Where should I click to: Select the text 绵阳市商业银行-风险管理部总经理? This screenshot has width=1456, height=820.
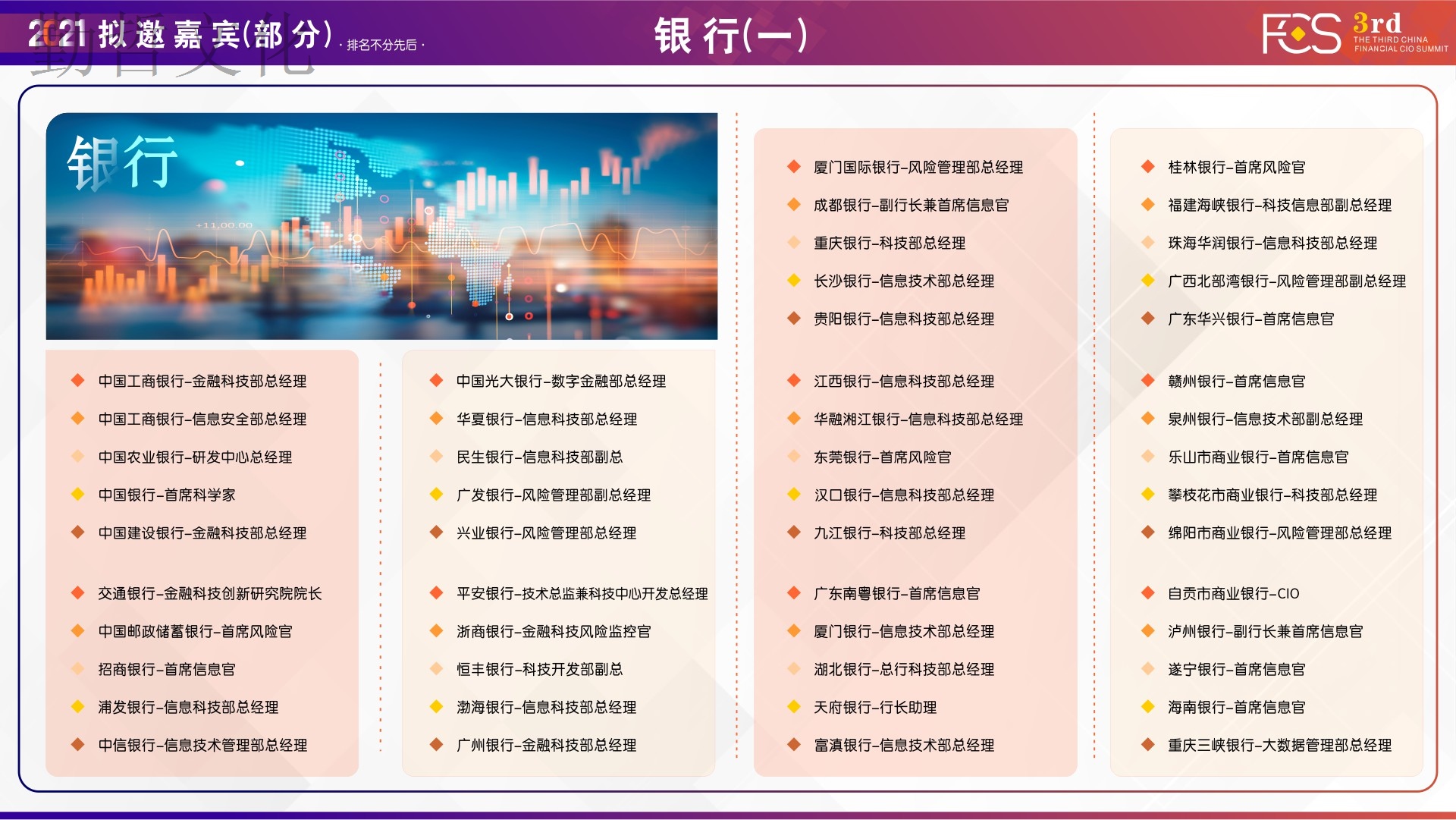(x=1280, y=533)
